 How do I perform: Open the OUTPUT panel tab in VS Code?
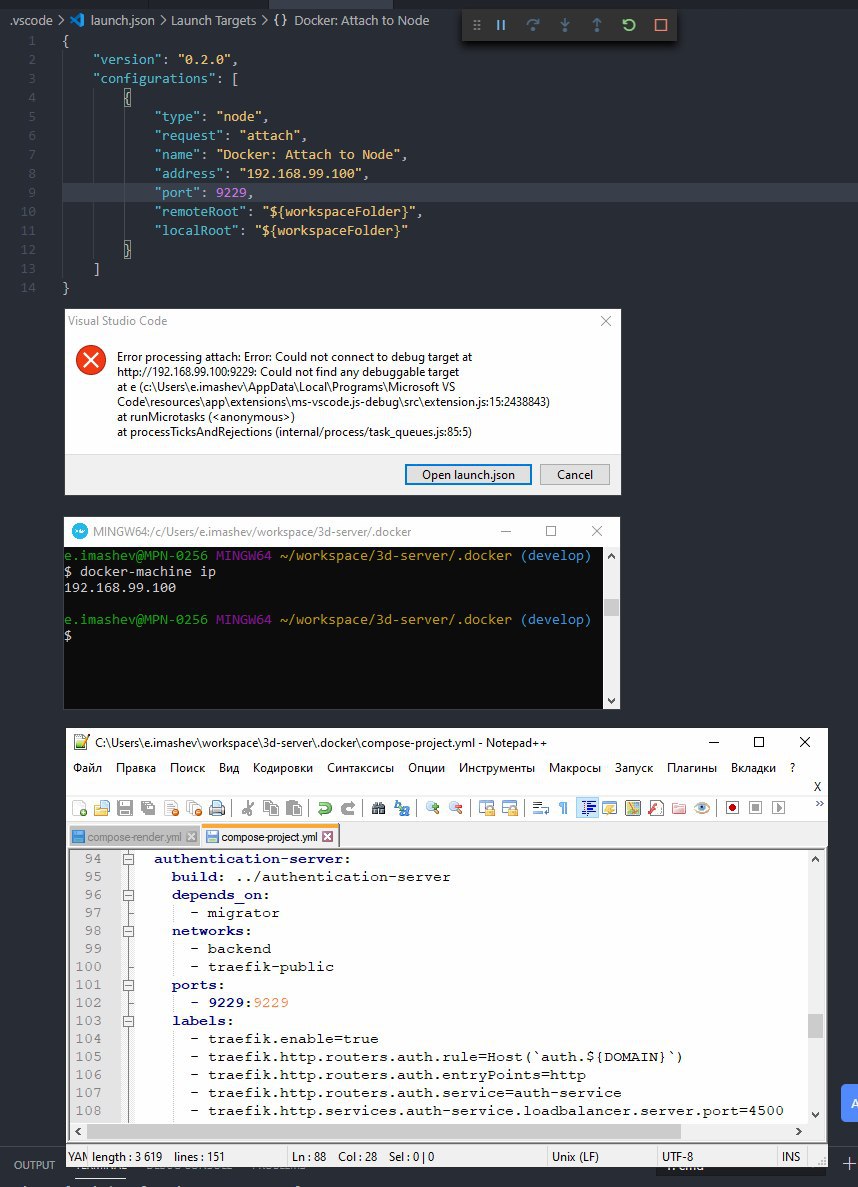[34, 1165]
